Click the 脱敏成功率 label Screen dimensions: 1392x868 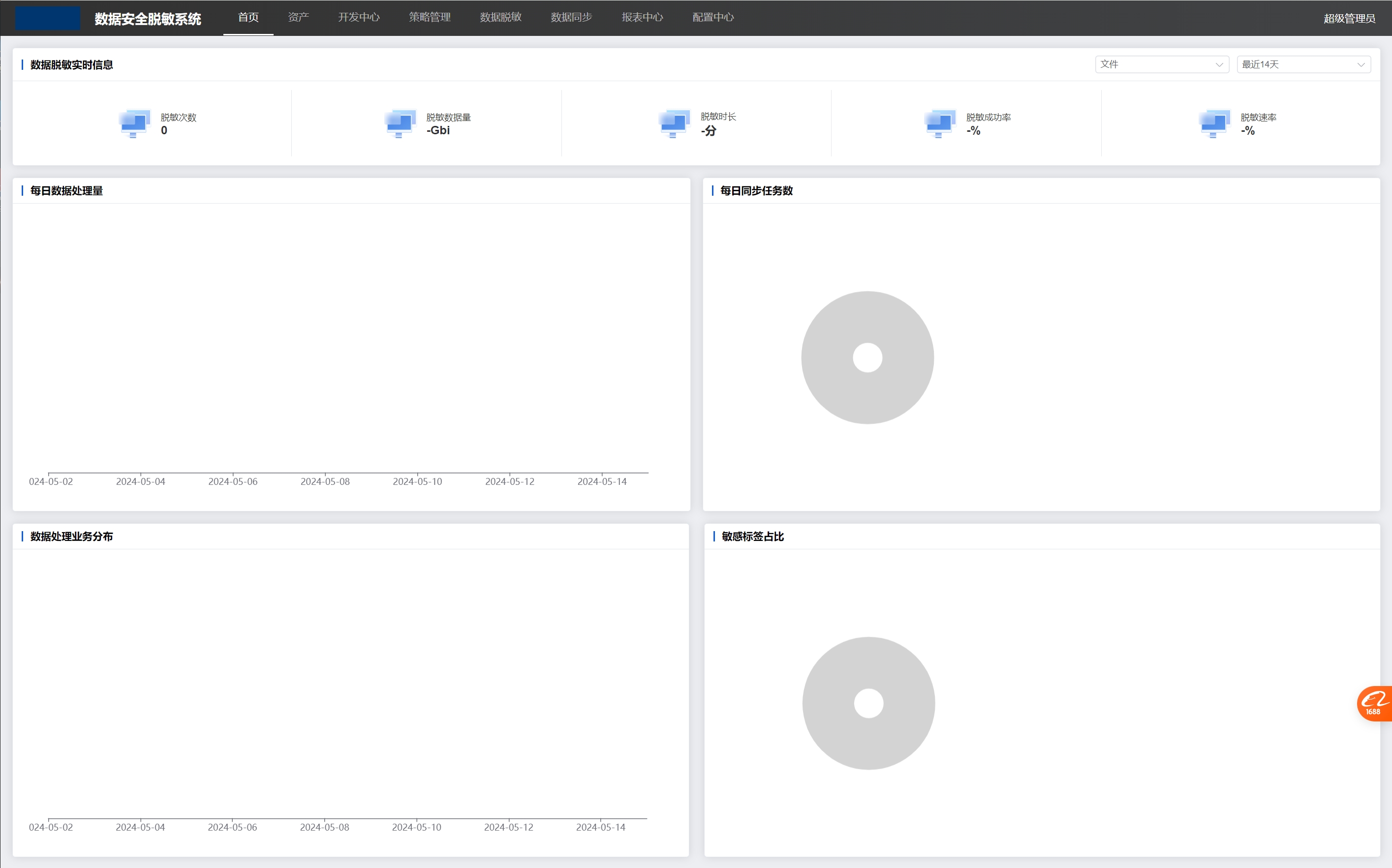click(x=989, y=117)
